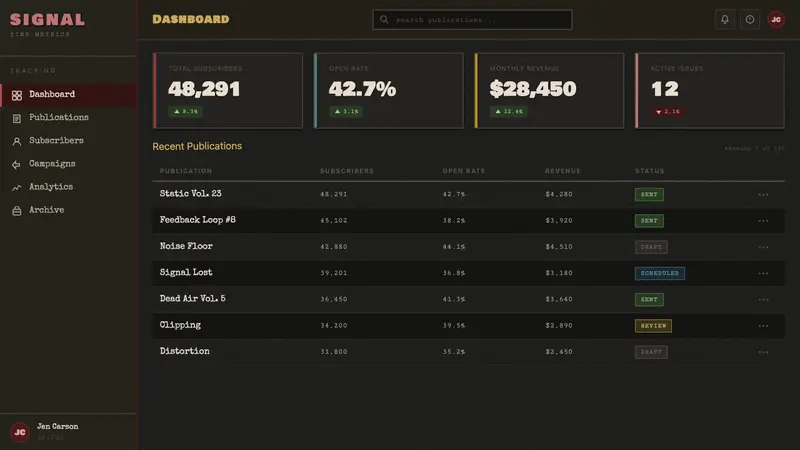Screen dimensions: 800x450
Task: Click the clock icon in header
Action: click(x=749, y=19)
